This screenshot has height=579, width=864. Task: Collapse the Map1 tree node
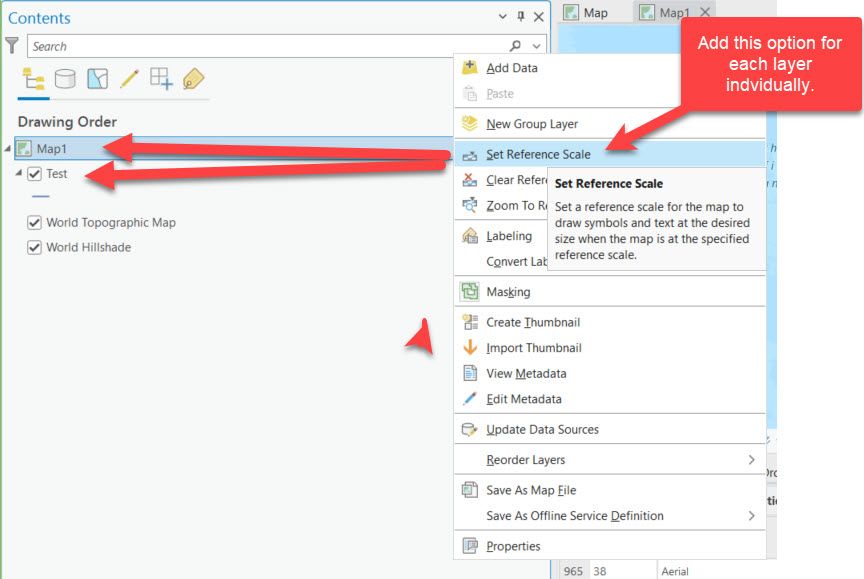tap(8, 149)
